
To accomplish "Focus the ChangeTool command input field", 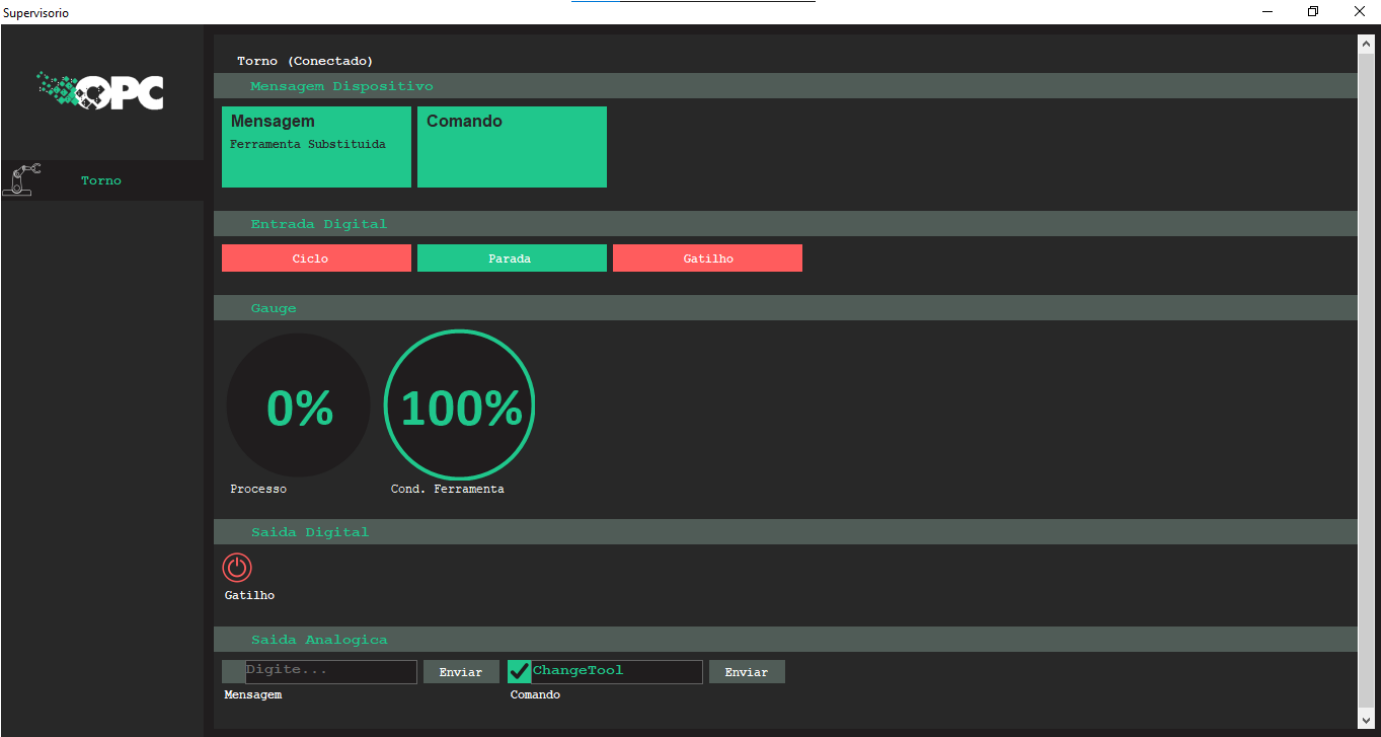I will tap(616, 671).
